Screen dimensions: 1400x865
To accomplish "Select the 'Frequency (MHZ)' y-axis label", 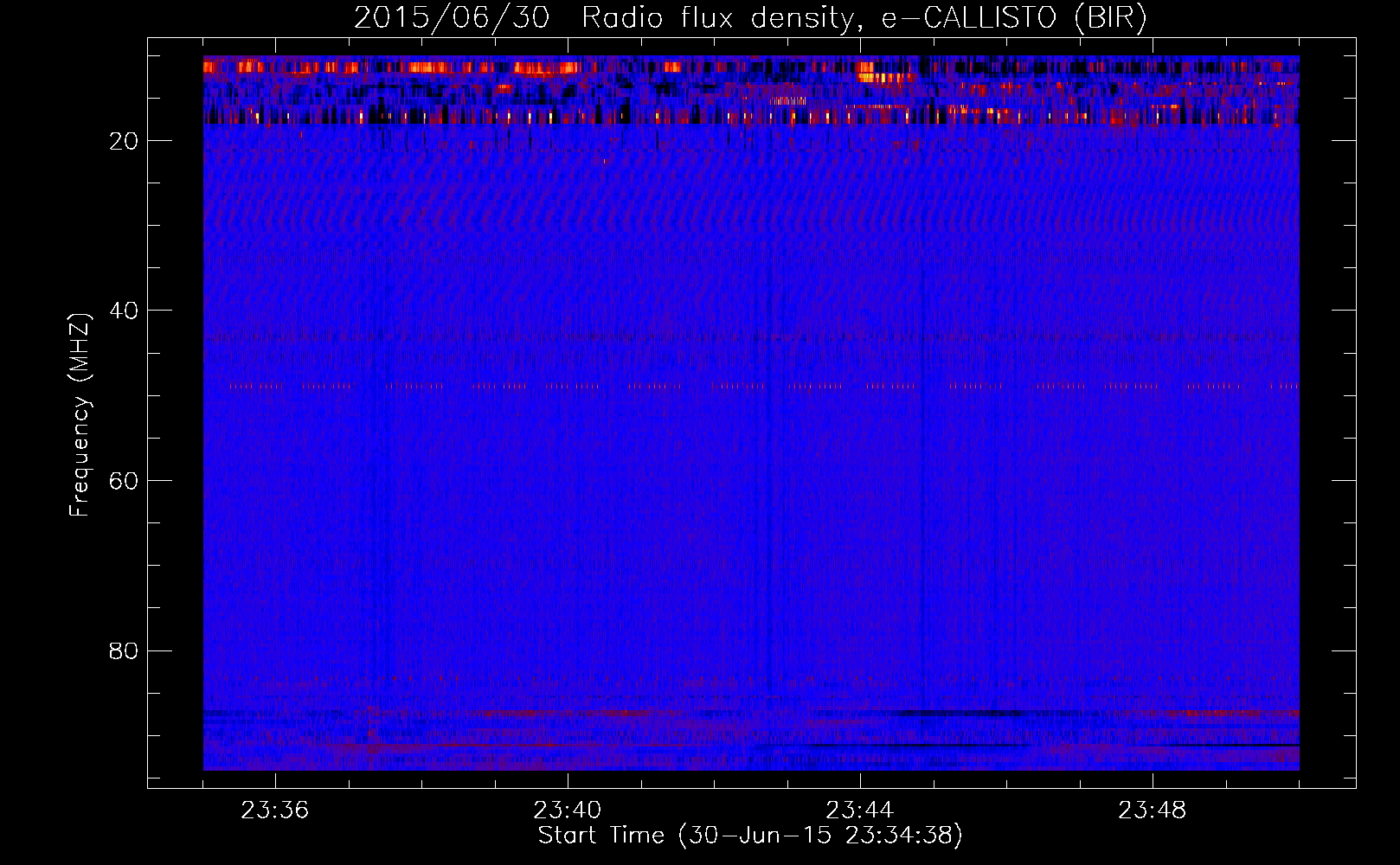I will tap(79, 415).
